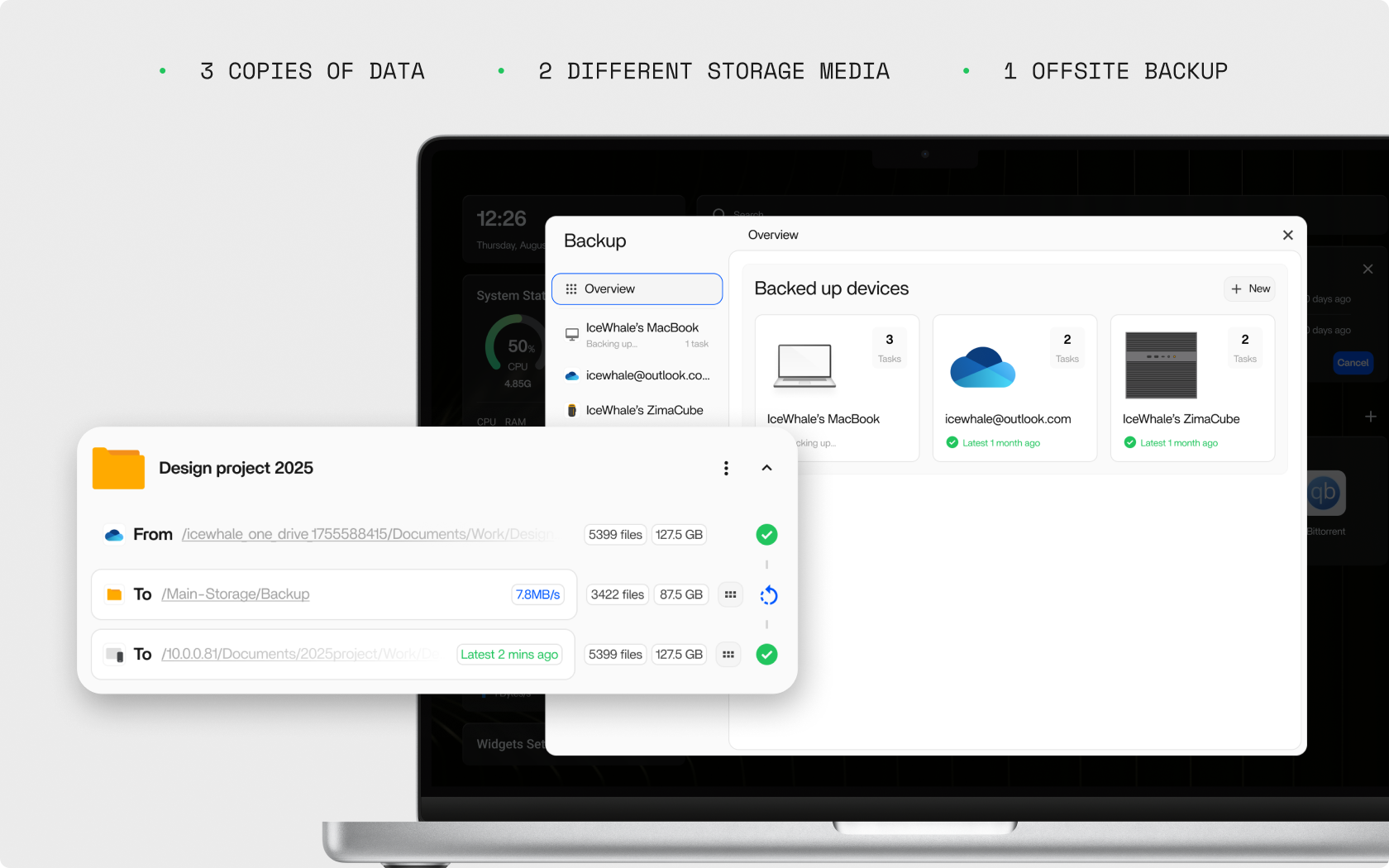Click the 2 Tasks badge on ZimaCube card
Image resolution: width=1389 pixels, height=868 pixels.
[x=1245, y=348]
